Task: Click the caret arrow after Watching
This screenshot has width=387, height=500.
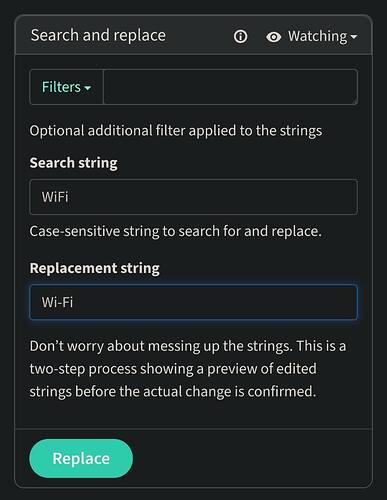Action: pos(354,37)
